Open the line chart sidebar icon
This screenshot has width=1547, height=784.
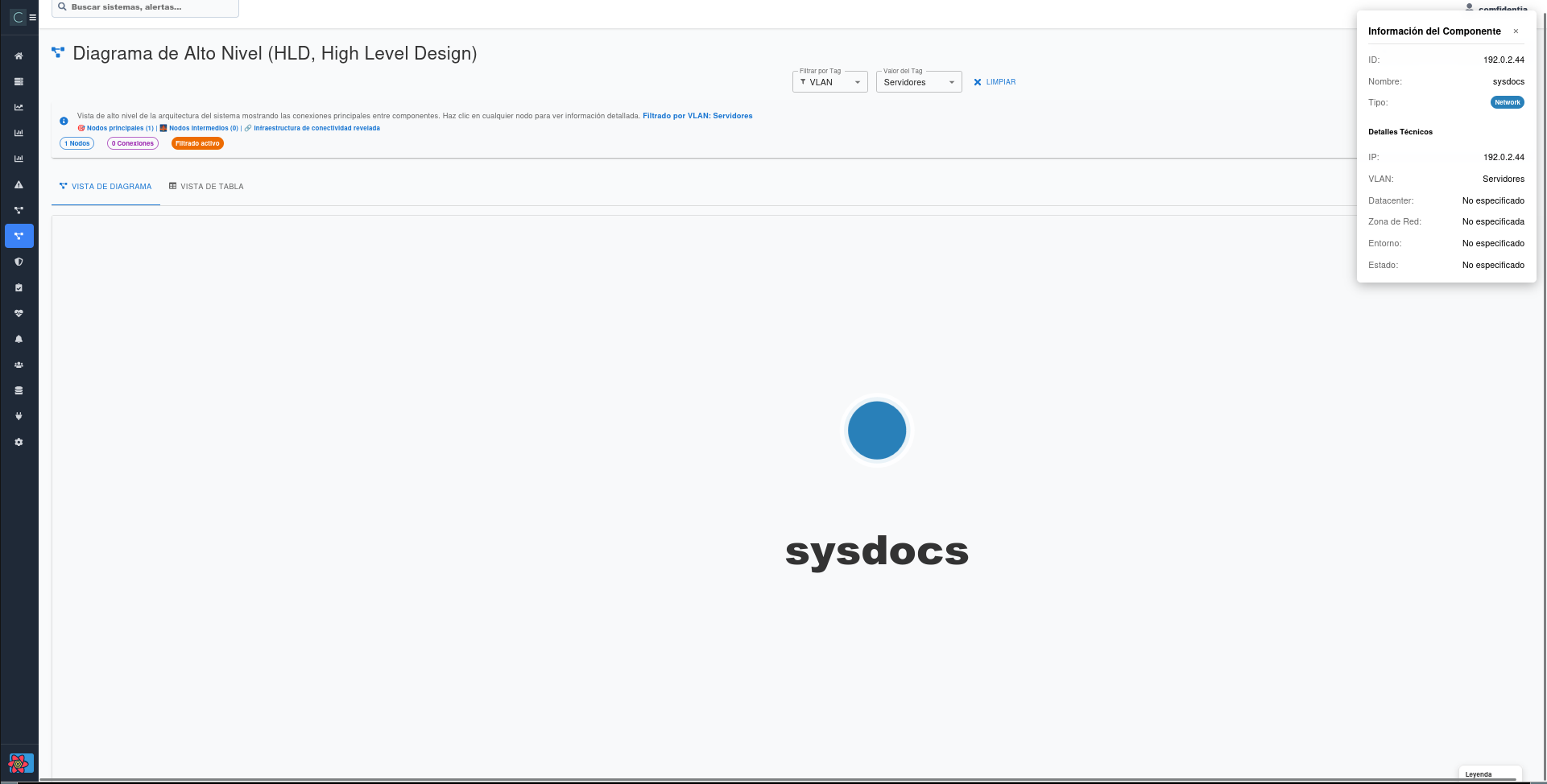(x=19, y=108)
